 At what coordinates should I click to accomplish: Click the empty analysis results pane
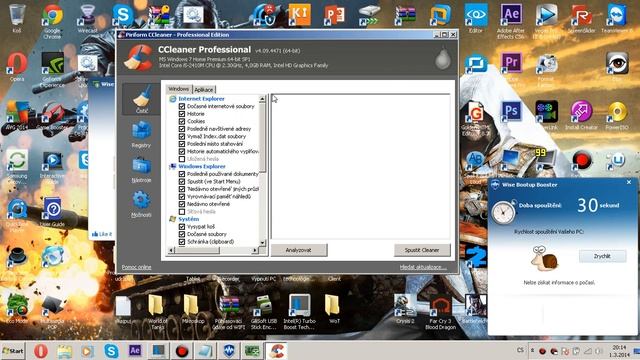click(x=361, y=167)
